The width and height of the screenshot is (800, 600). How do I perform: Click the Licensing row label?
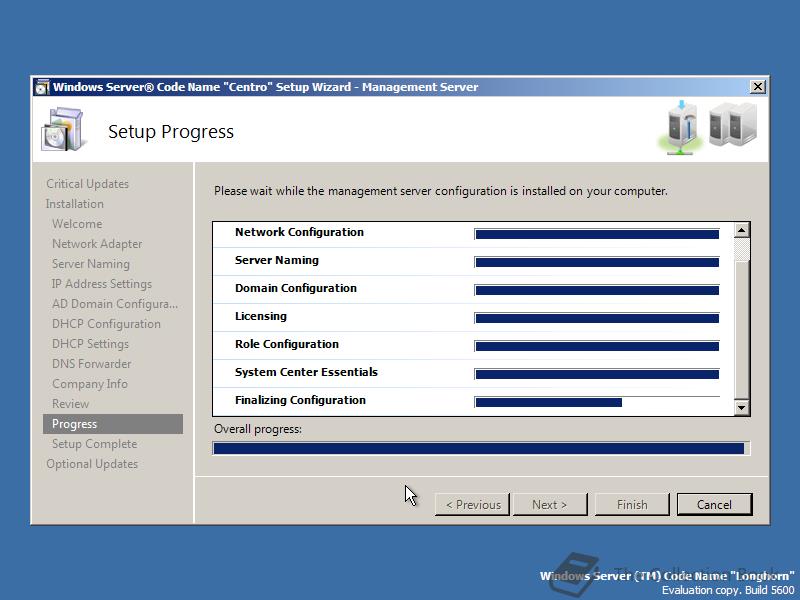click(x=261, y=316)
